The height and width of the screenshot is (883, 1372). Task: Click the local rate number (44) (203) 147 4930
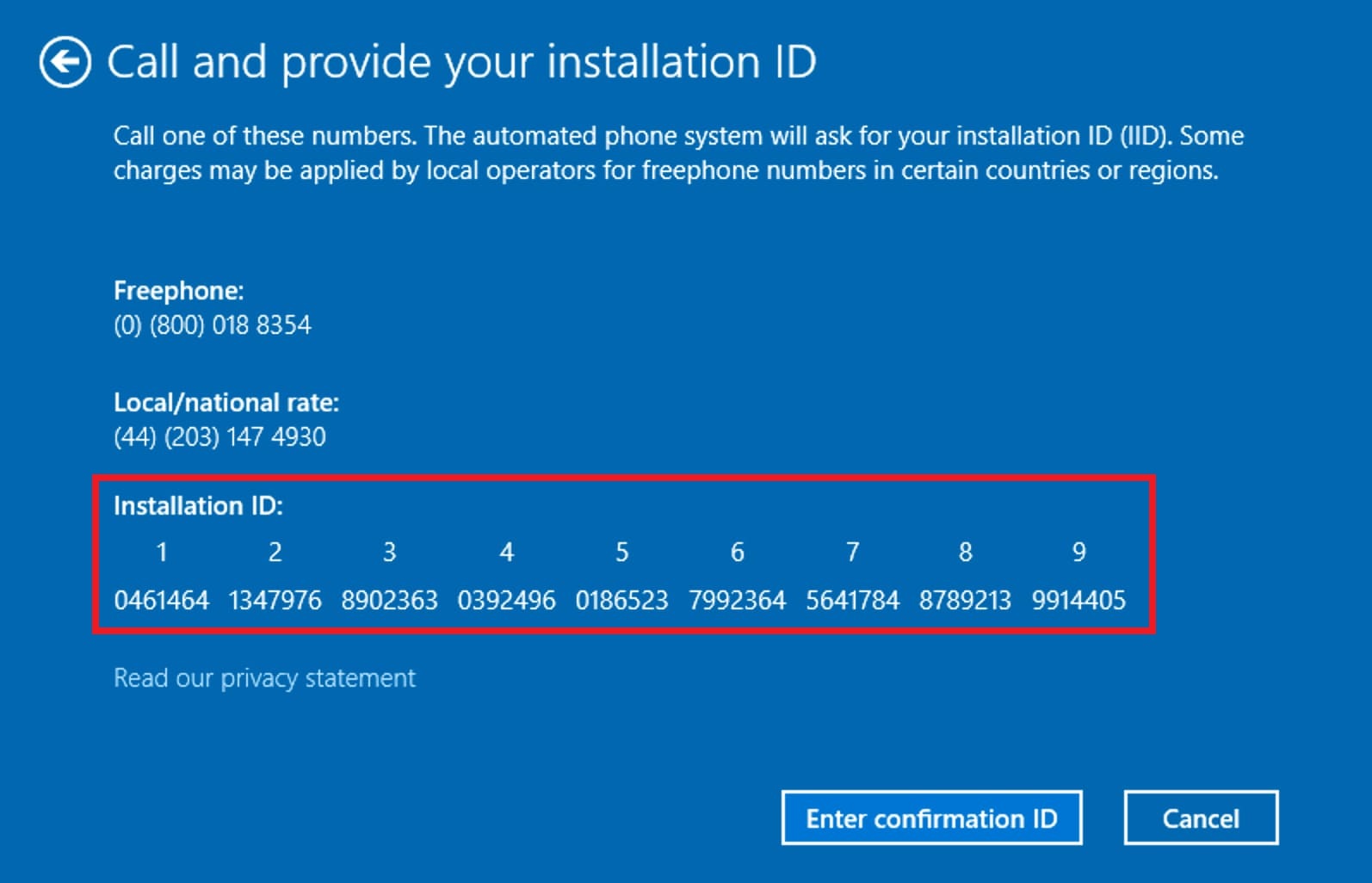click(219, 437)
